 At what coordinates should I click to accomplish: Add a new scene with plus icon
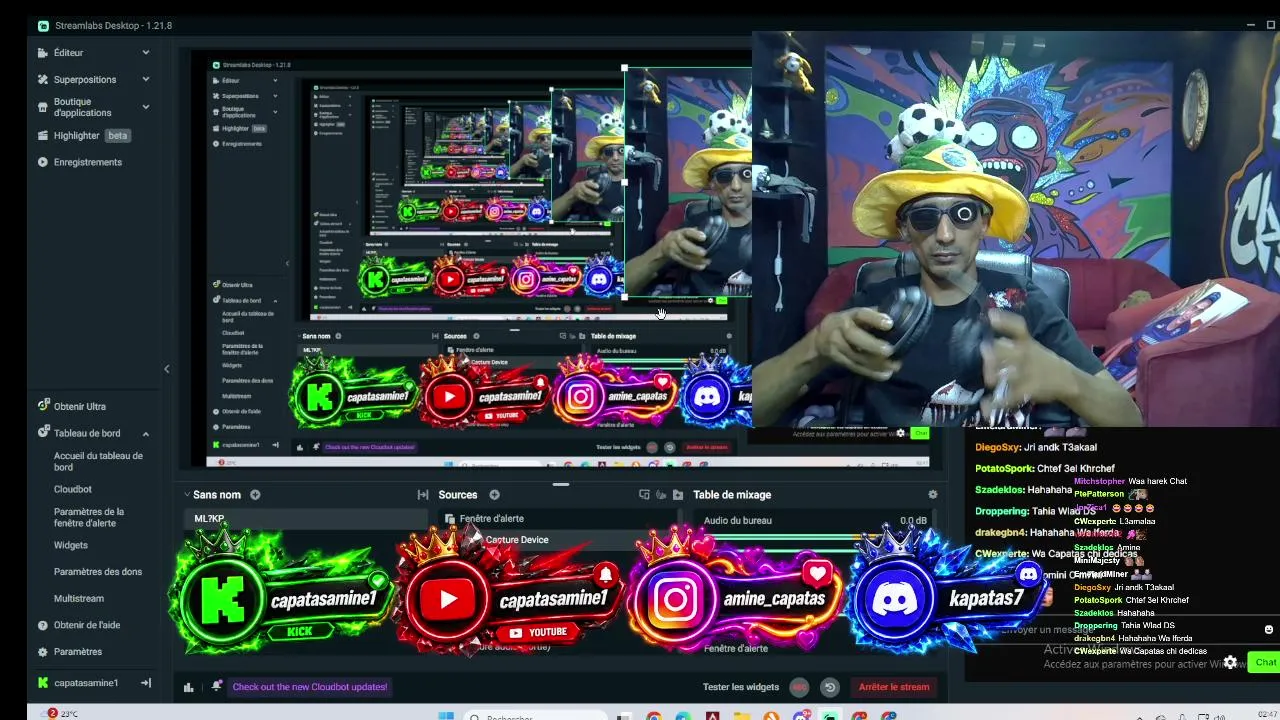tap(255, 495)
